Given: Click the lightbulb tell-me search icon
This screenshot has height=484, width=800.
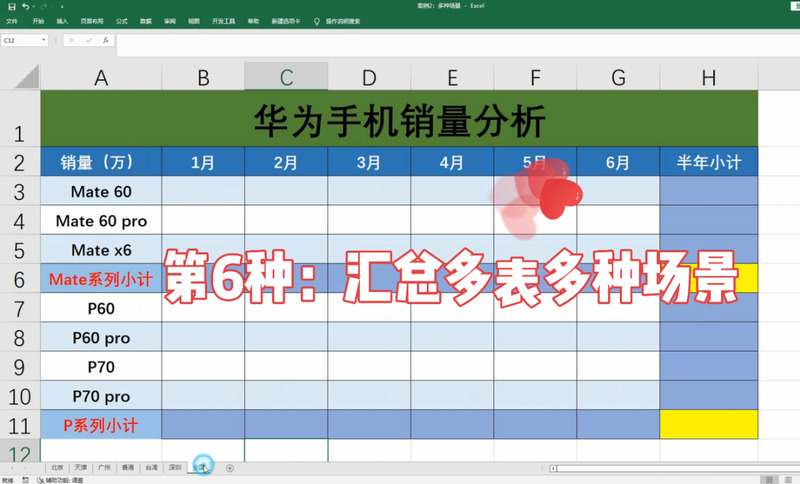Looking at the screenshot, I should (x=316, y=21).
